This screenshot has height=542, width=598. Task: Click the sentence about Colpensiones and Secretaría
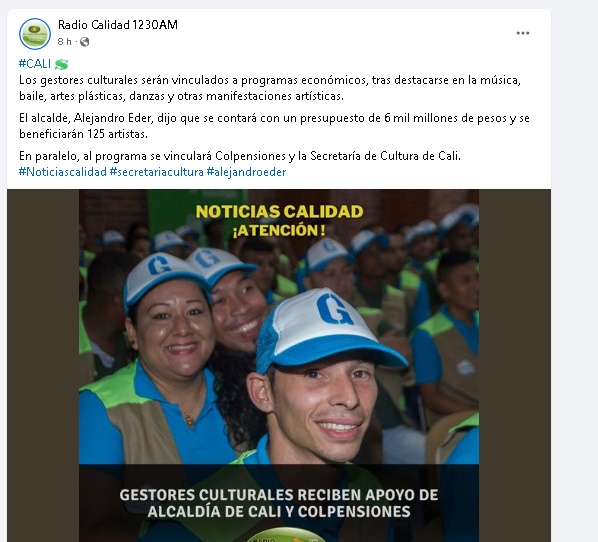tap(240, 156)
